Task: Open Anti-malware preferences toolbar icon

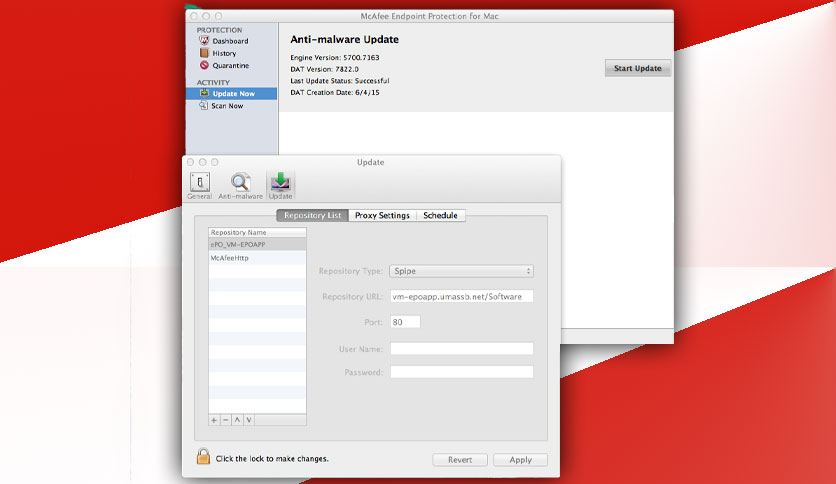Action: click(240, 185)
